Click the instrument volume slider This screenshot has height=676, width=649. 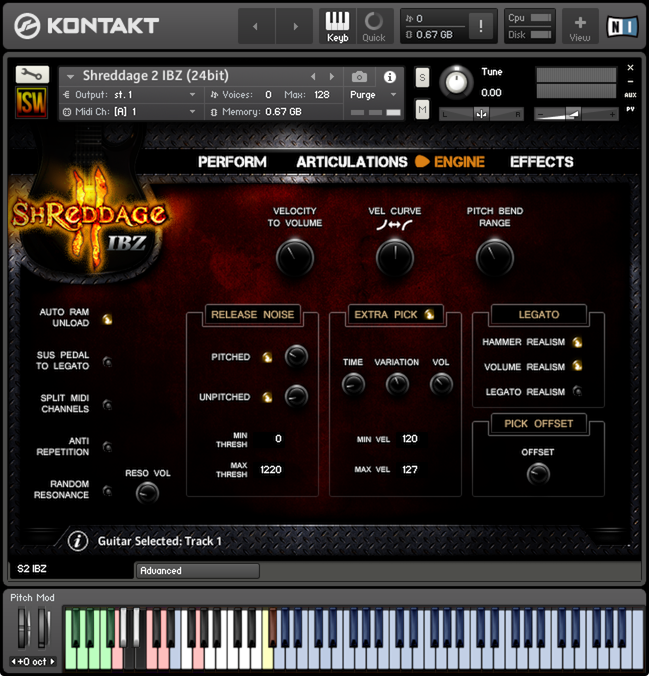[577, 114]
